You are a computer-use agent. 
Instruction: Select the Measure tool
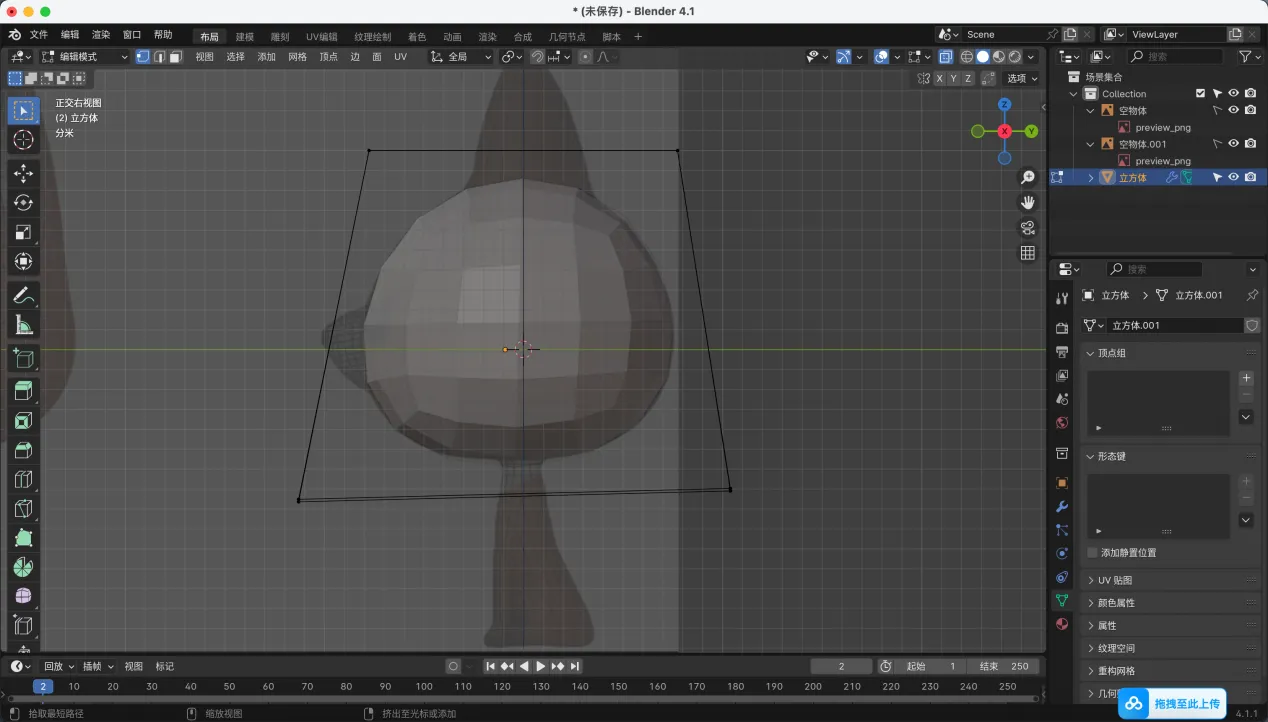coord(23,325)
